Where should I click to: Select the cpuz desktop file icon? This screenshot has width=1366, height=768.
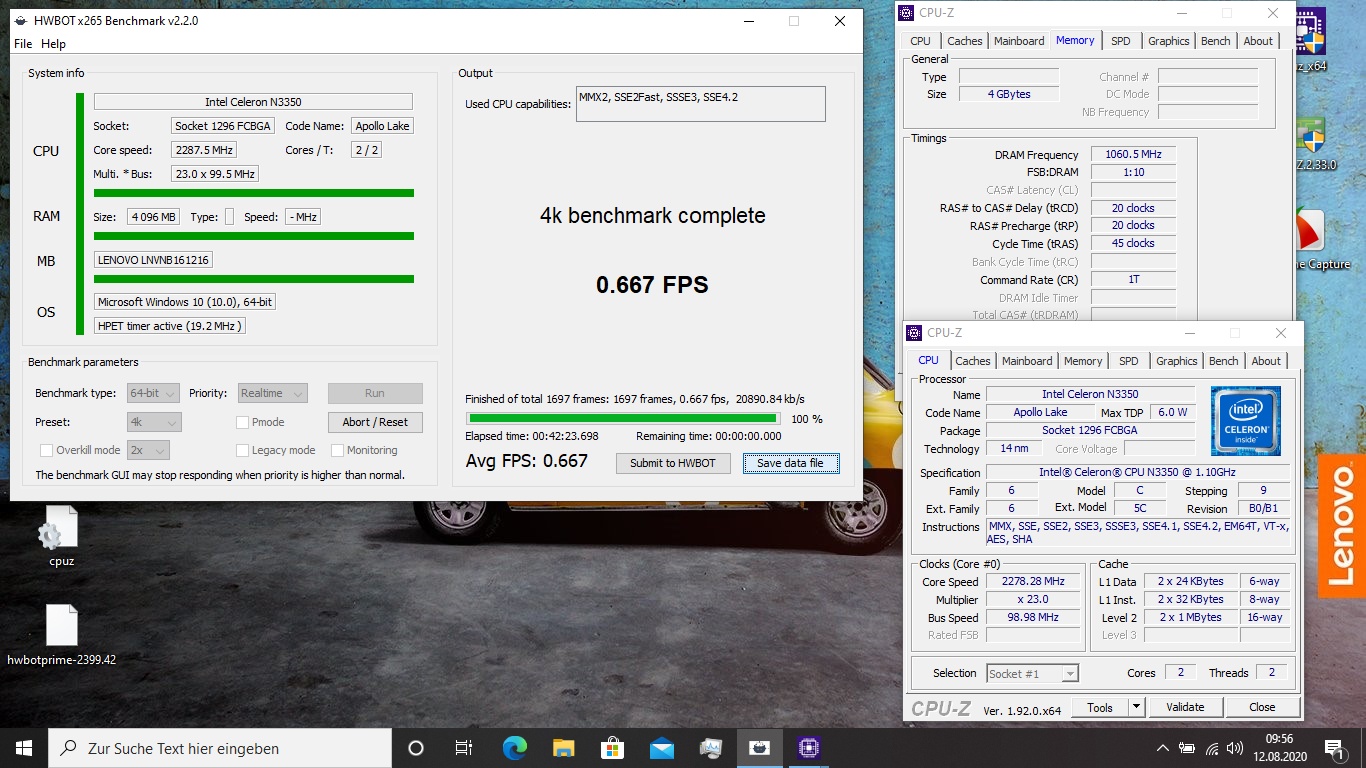point(61,536)
